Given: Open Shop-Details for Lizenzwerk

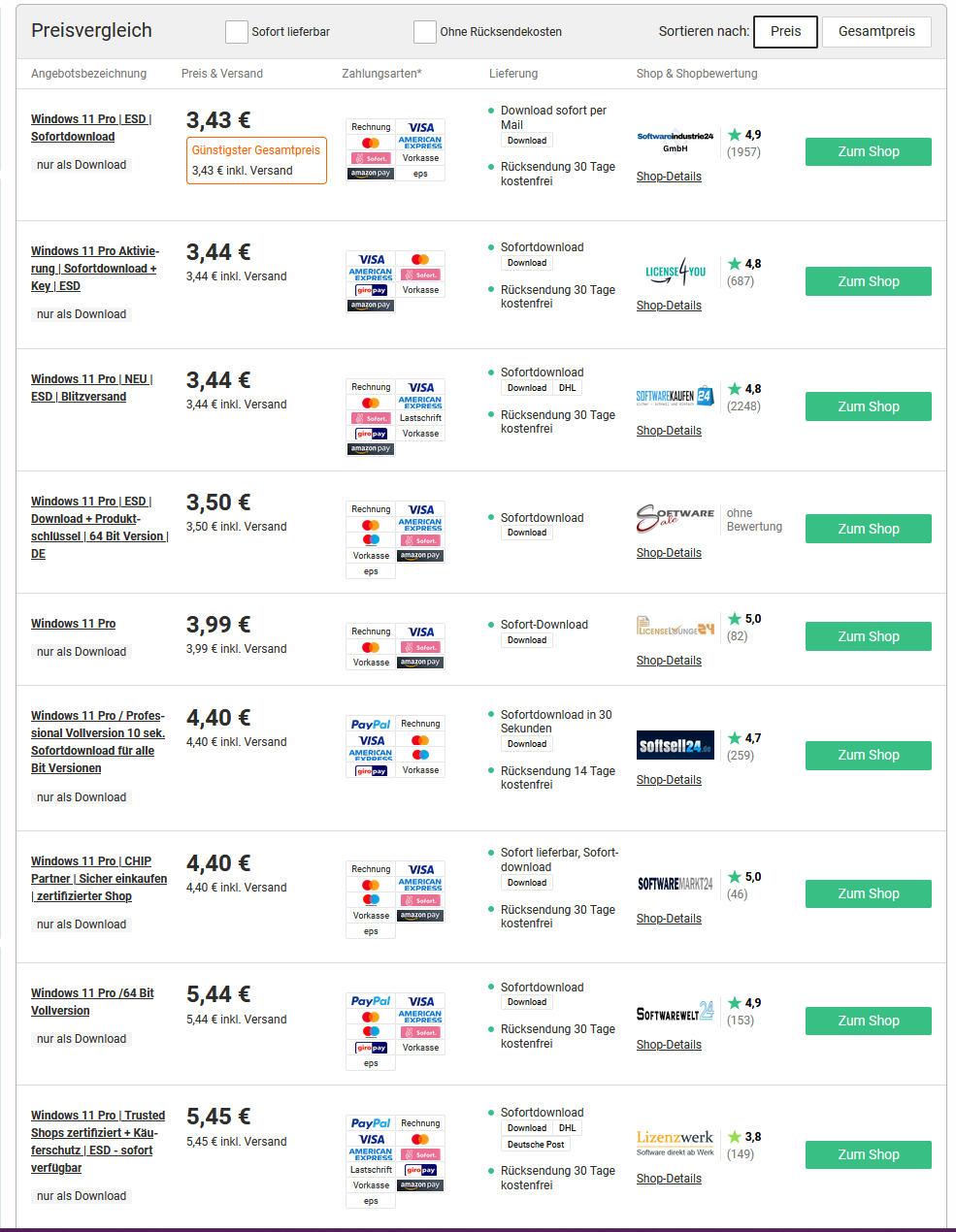Looking at the screenshot, I should [x=669, y=1179].
